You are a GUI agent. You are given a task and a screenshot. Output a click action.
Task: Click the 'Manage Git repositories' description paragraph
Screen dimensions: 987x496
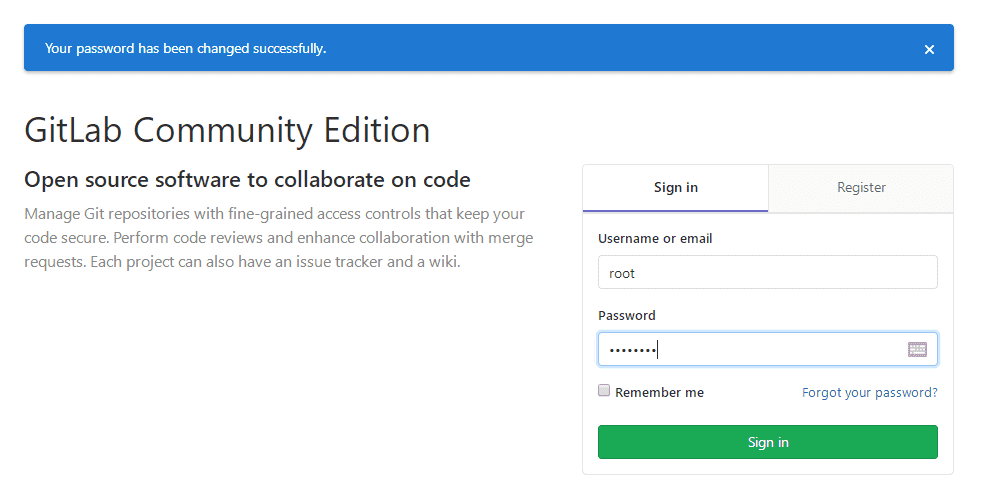pos(279,238)
